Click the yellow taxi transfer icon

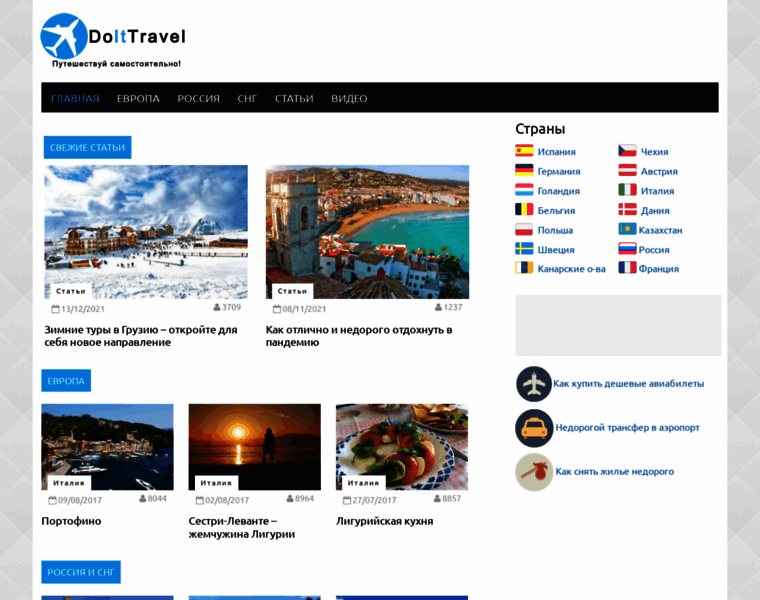coord(534,428)
